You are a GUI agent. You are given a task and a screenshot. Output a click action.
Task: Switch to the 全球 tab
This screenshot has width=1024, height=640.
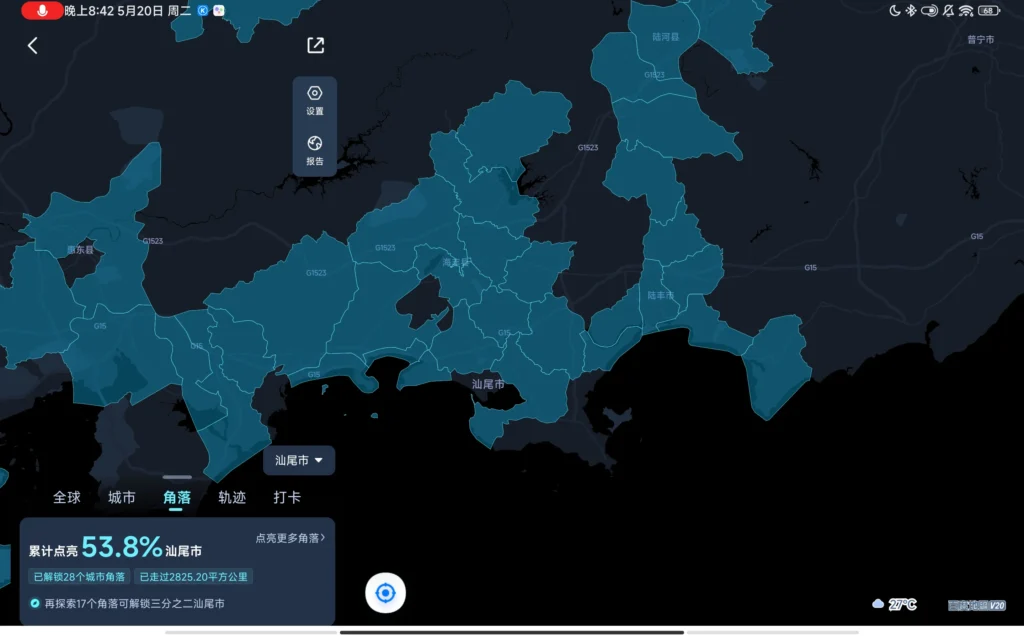[67, 497]
